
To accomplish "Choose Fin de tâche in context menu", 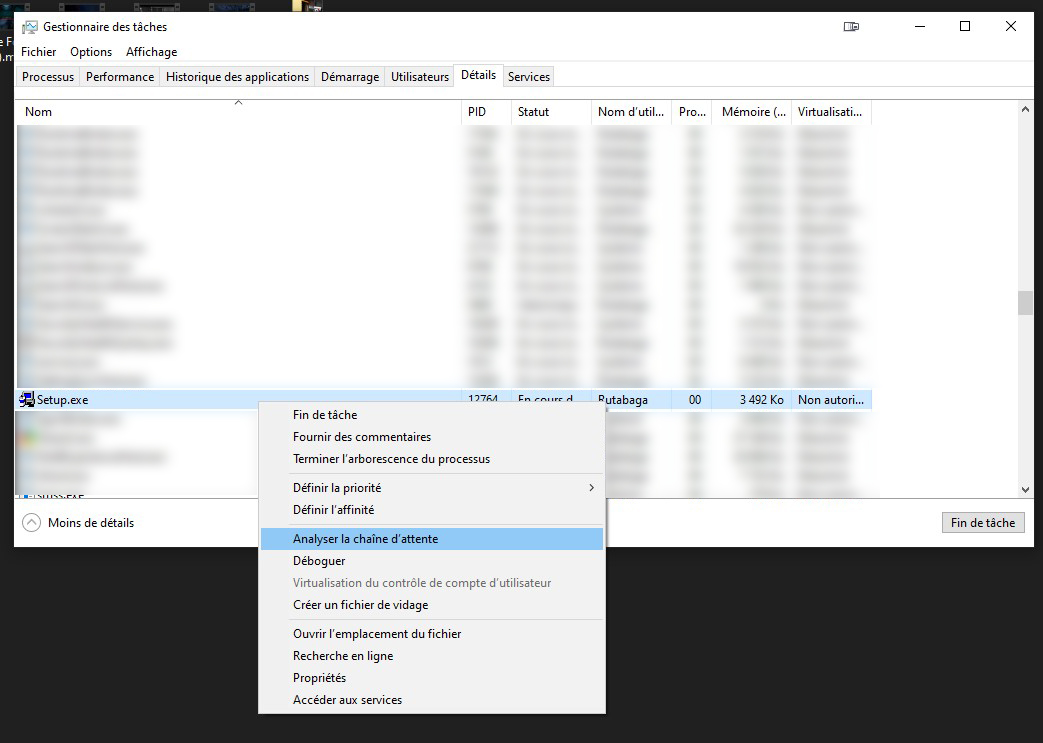I will [x=325, y=415].
